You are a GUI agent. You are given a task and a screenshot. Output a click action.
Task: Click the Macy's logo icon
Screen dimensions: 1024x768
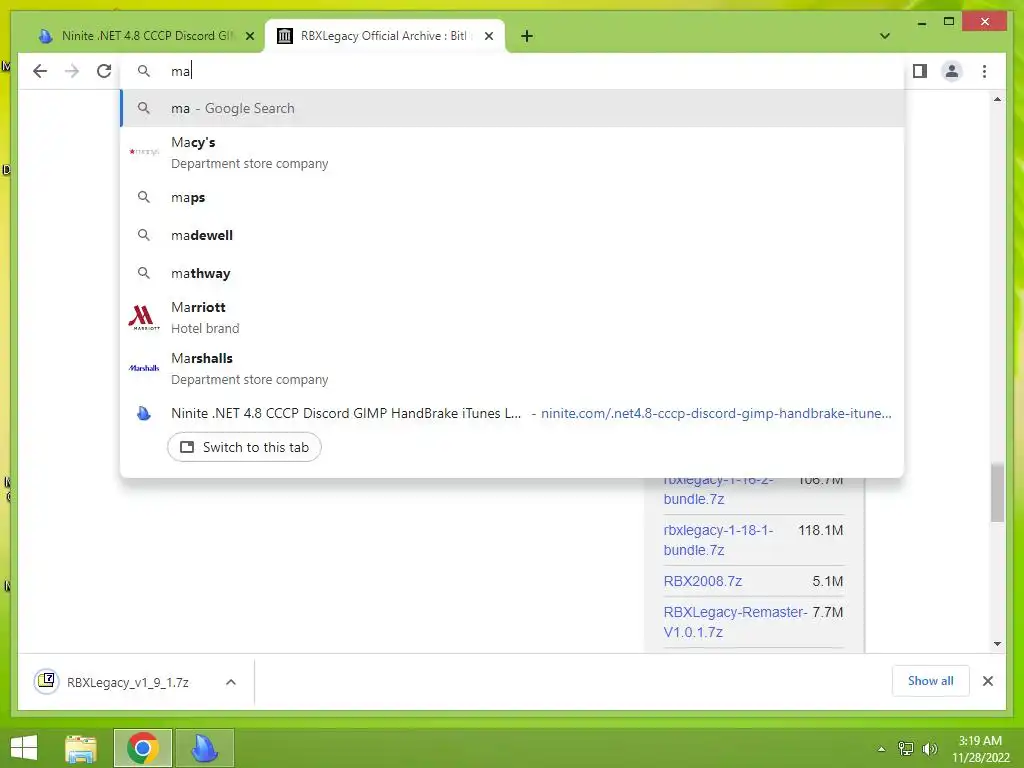click(x=144, y=152)
